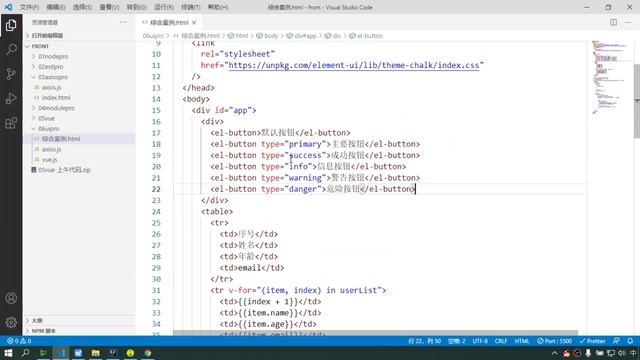Viewport: 640px width, 360px height.
Task: Open the 查看(V) menu
Action: click(109, 7)
